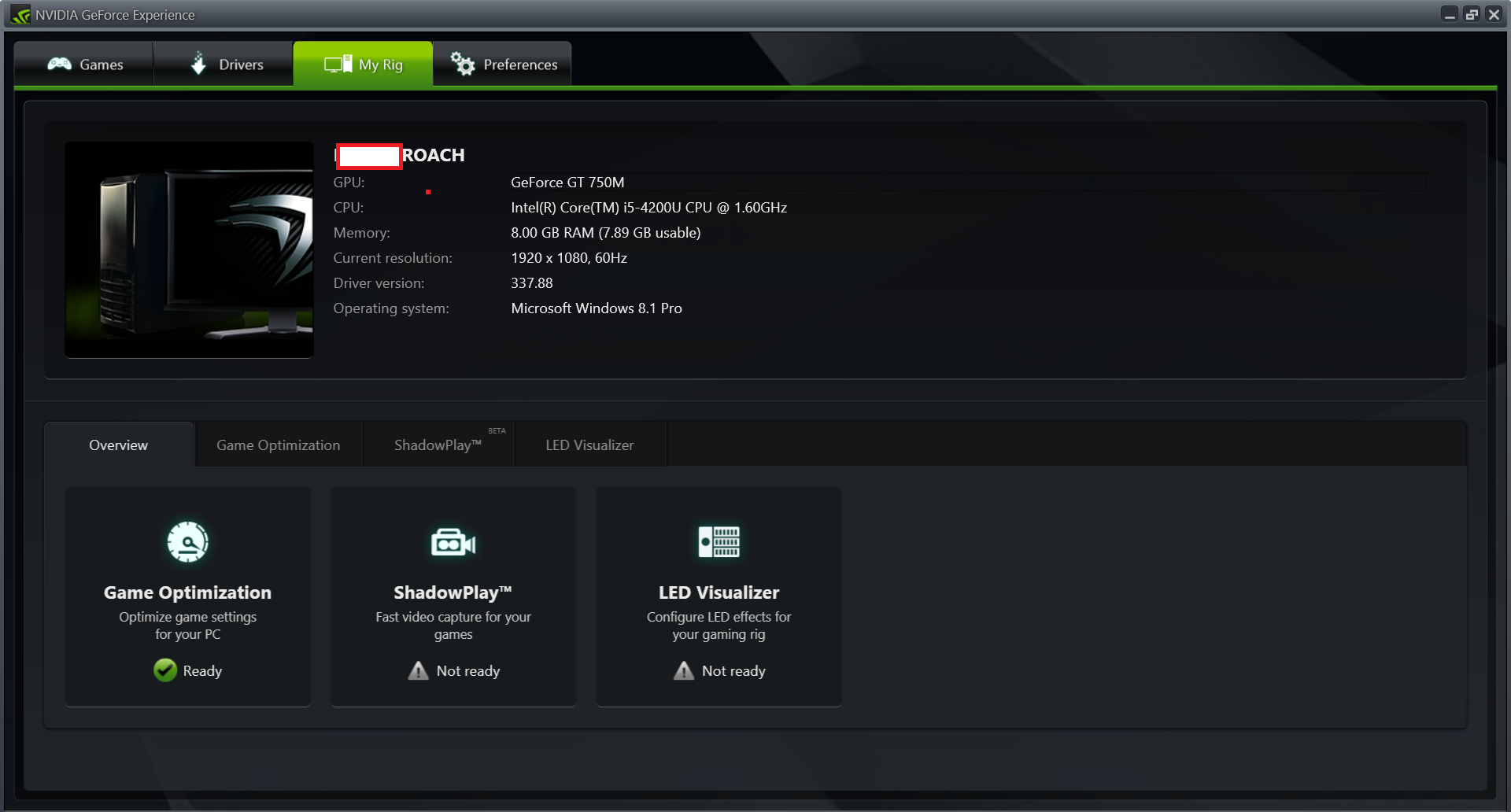Viewport: 1511px width, 812px height.
Task: Click the Games controller icon
Action: (x=59, y=64)
